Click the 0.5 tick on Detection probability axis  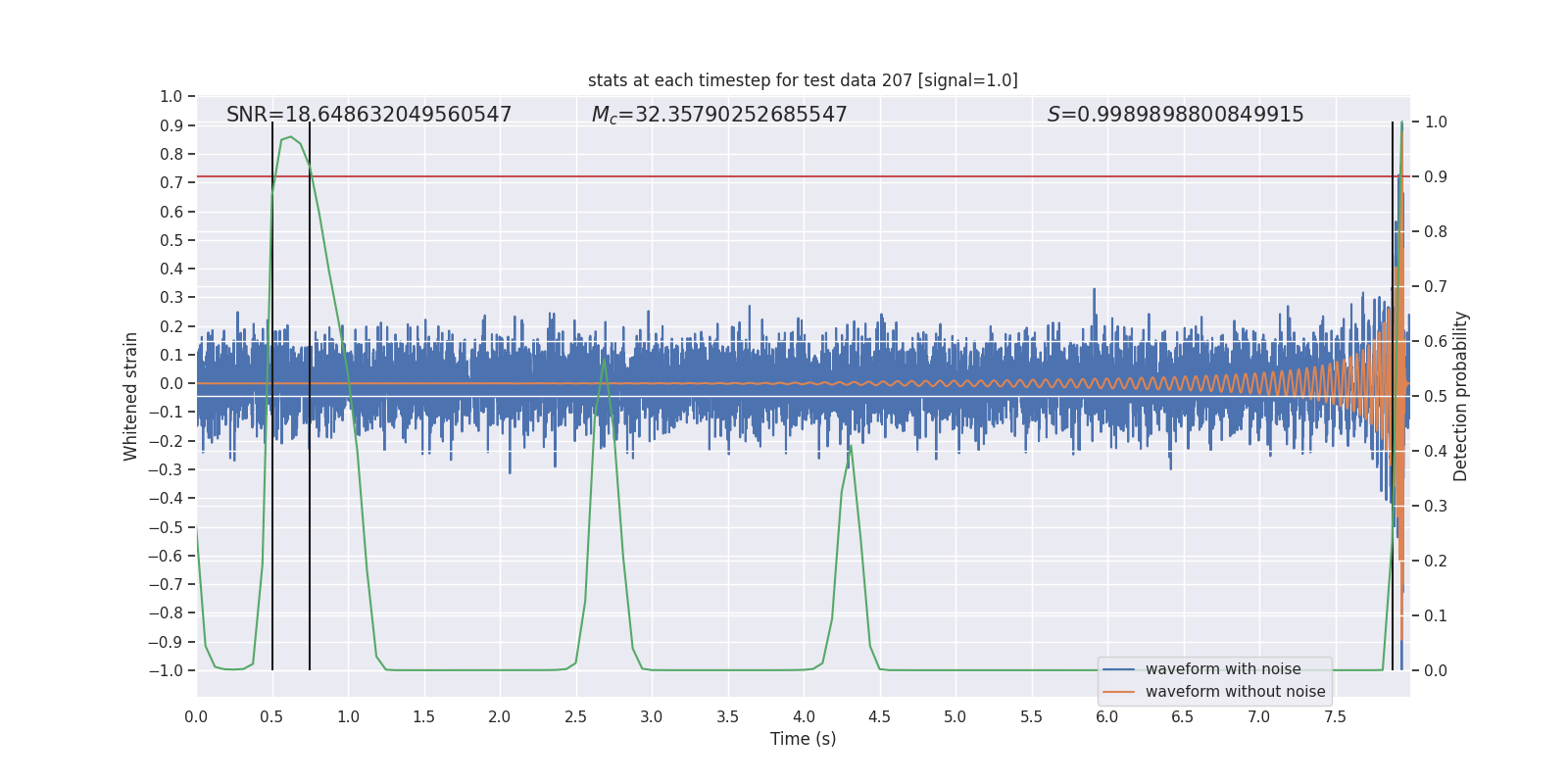pos(1435,396)
